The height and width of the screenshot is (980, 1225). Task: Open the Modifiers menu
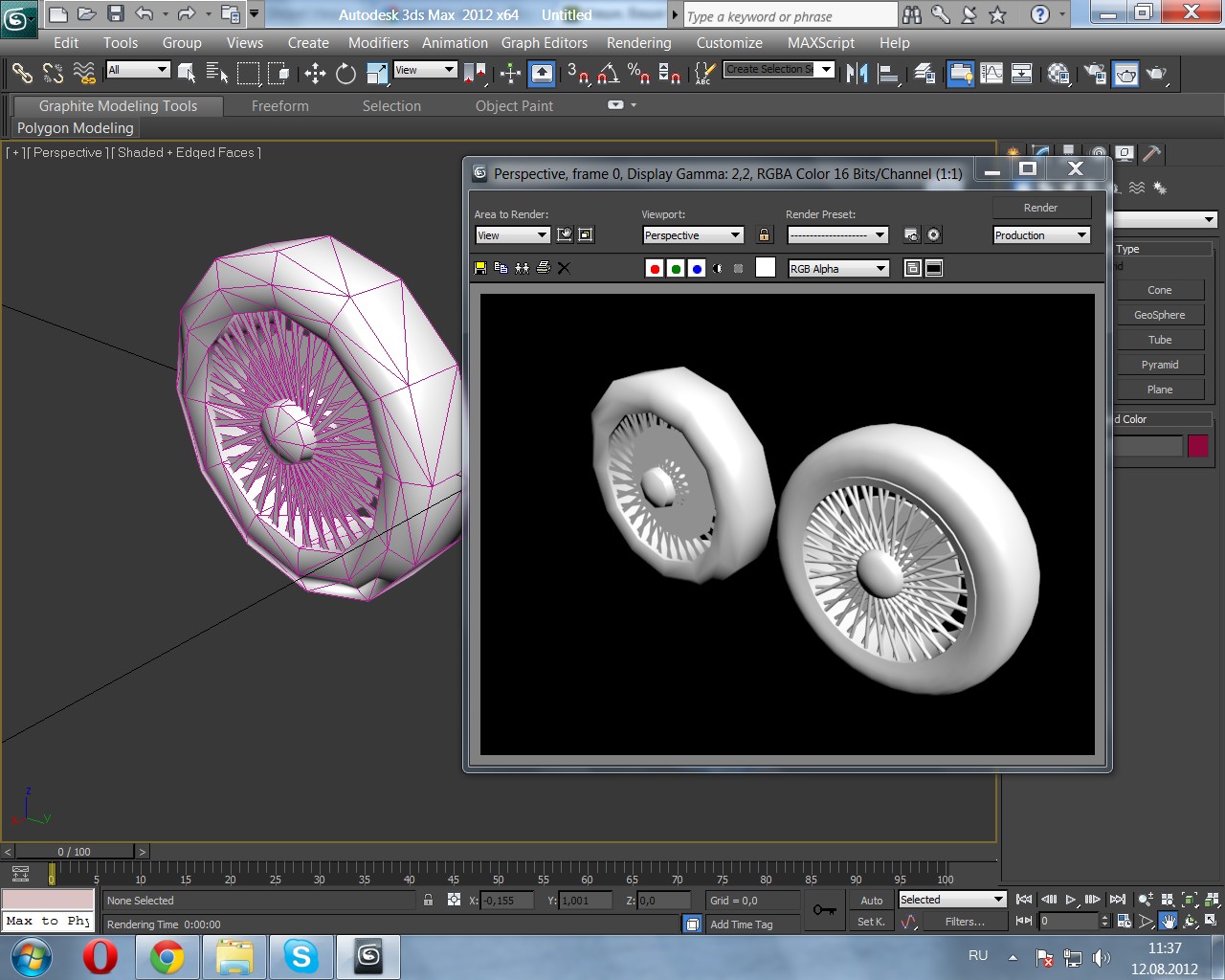tap(378, 43)
